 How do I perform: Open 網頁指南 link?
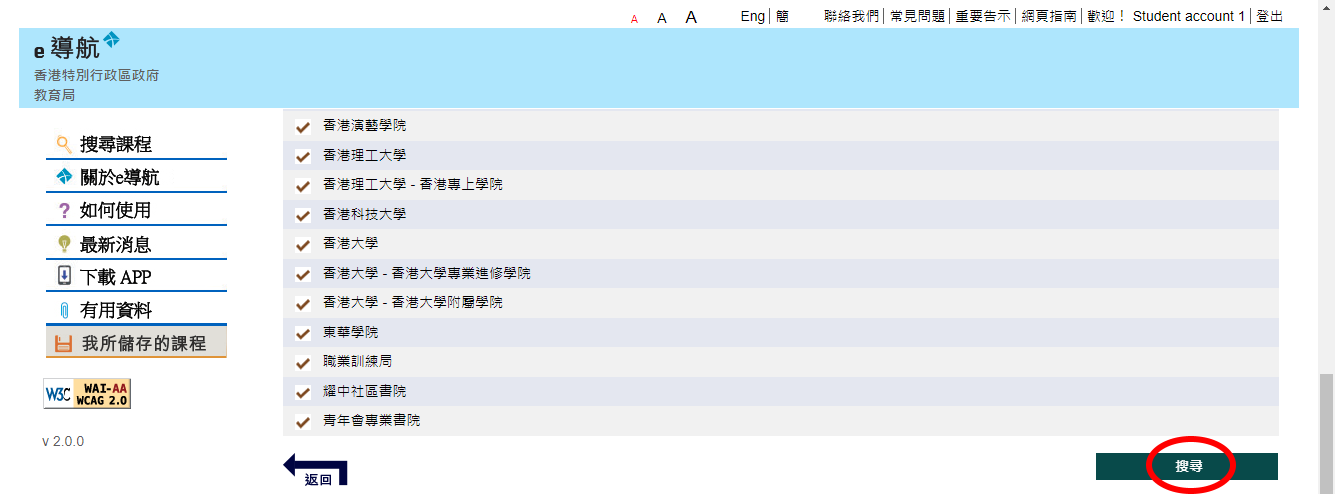click(1049, 16)
